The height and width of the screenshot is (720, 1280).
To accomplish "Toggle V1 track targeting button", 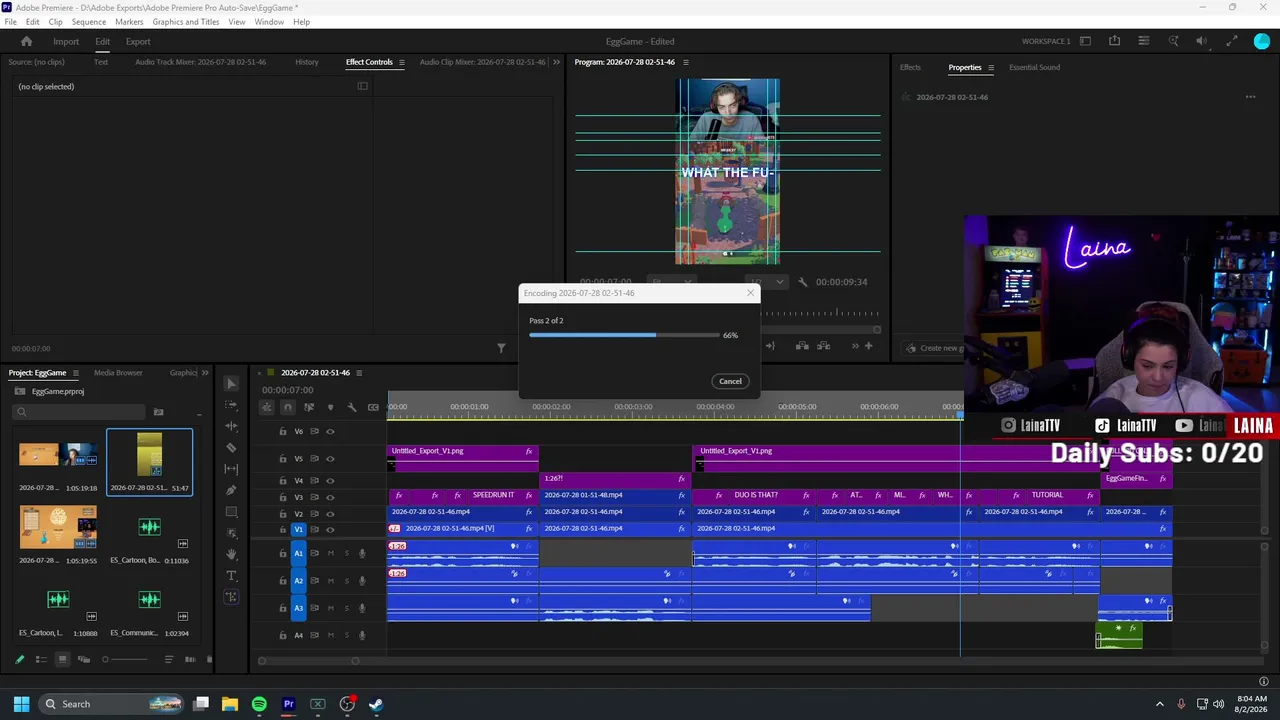I will coord(298,530).
